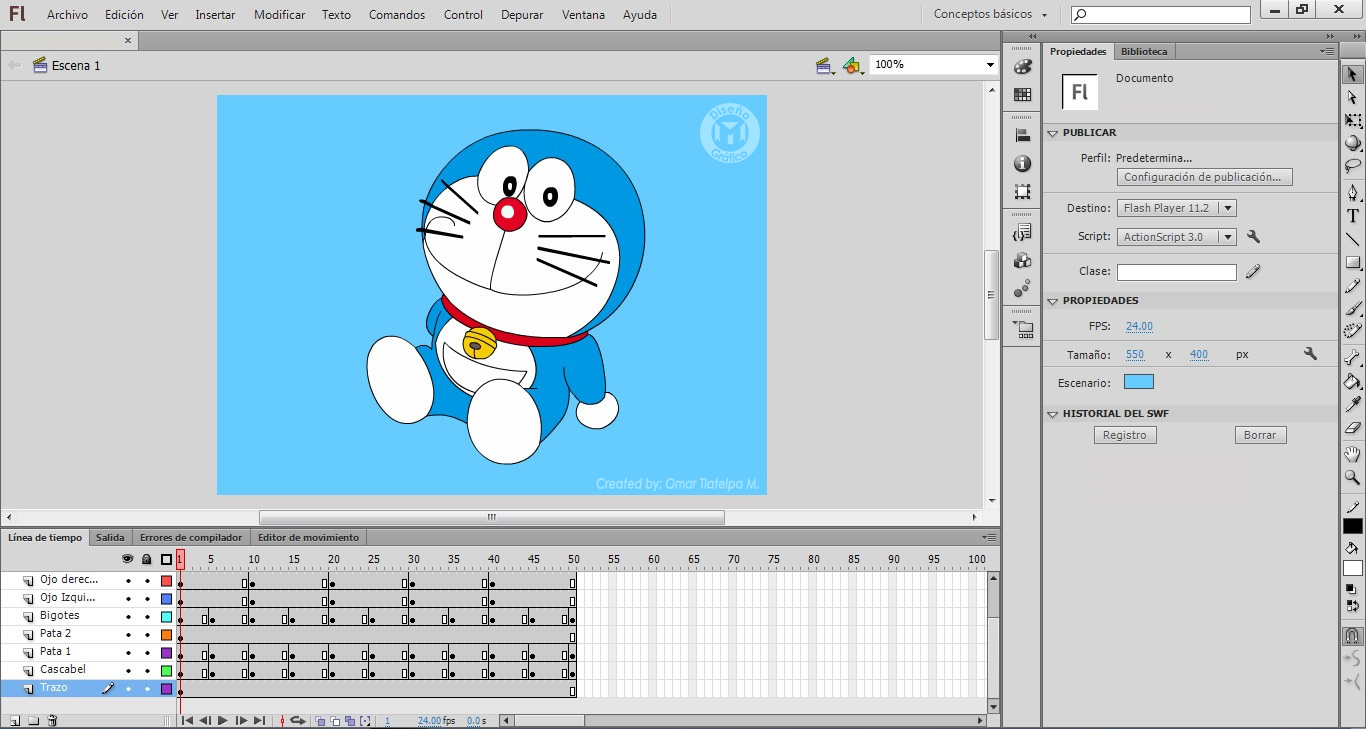This screenshot has width=1366, height=729.
Task: Open the Archivo menu
Action: [67, 15]
